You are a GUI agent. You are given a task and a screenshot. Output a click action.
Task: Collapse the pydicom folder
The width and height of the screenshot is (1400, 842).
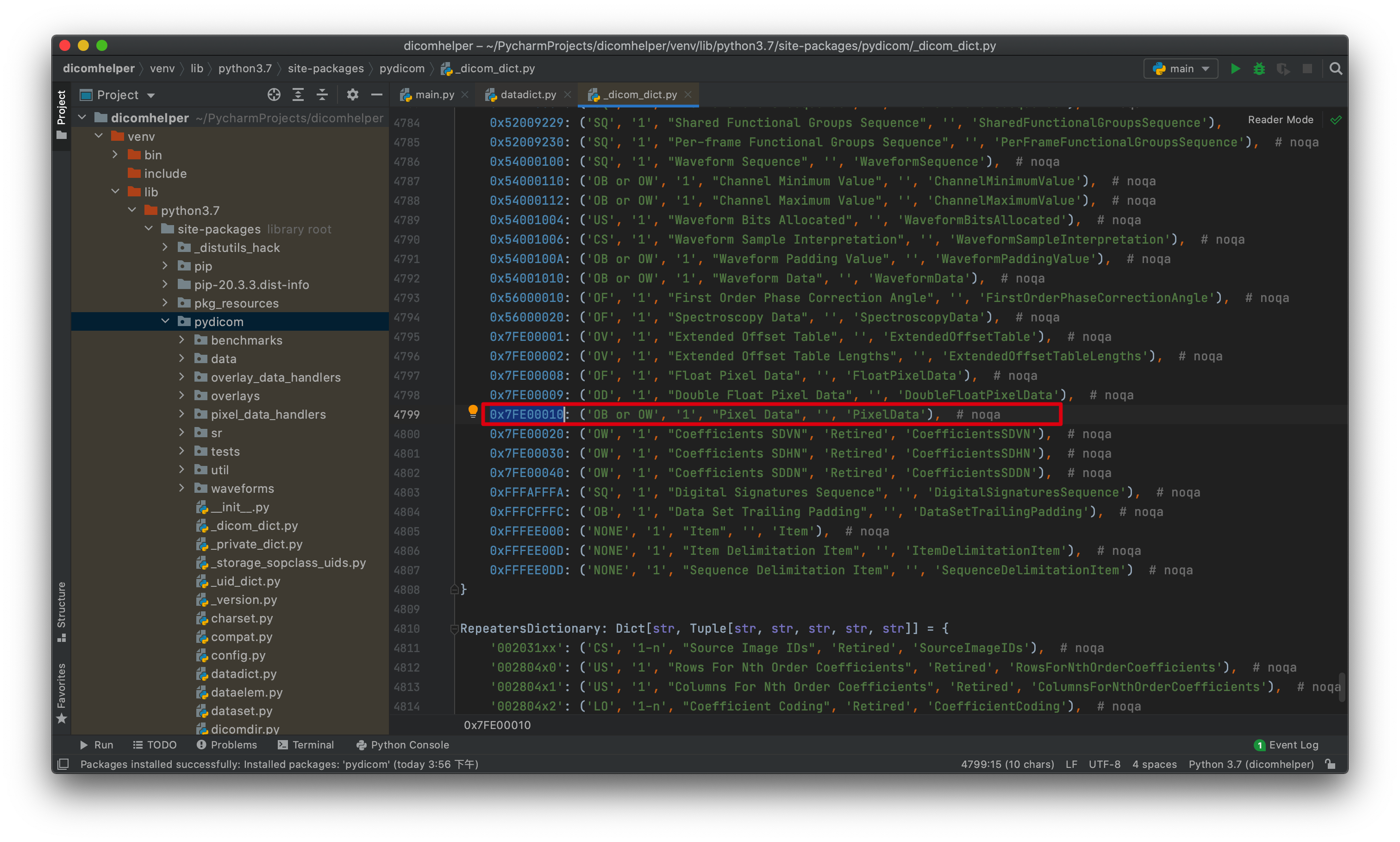coord(165,321)
